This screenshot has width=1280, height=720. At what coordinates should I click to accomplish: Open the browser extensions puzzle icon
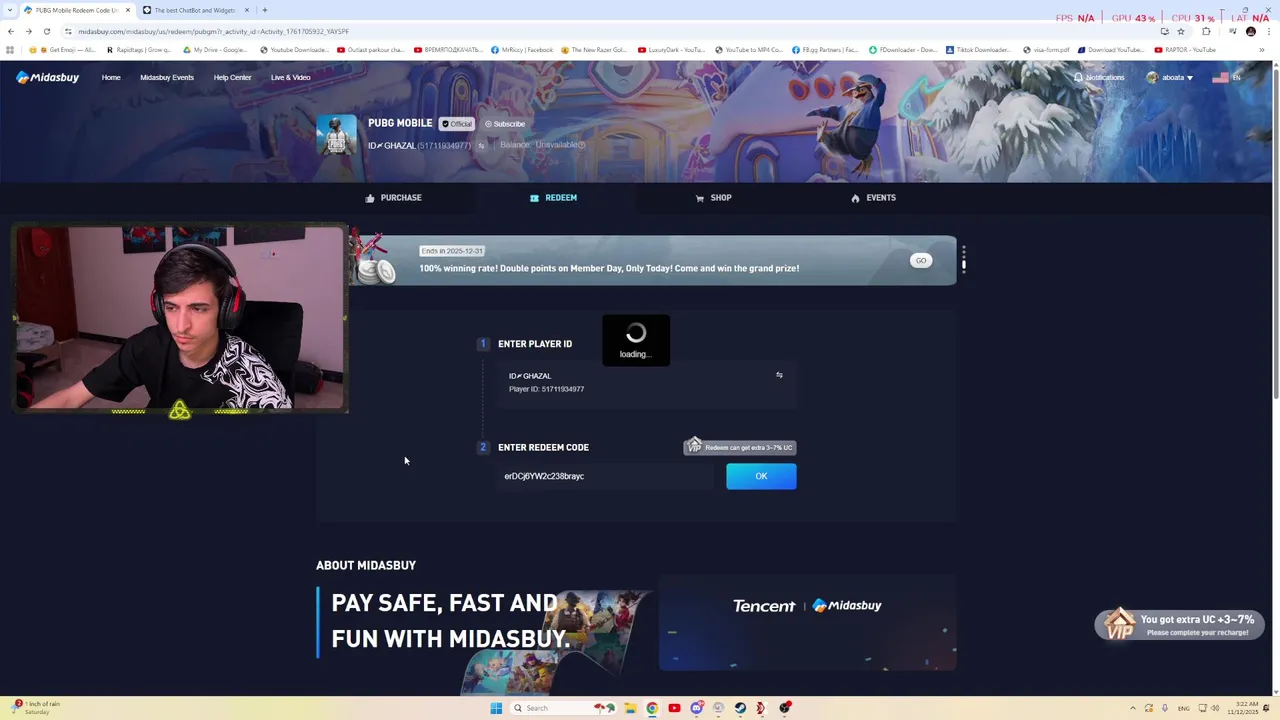[x=1206, y=31]
